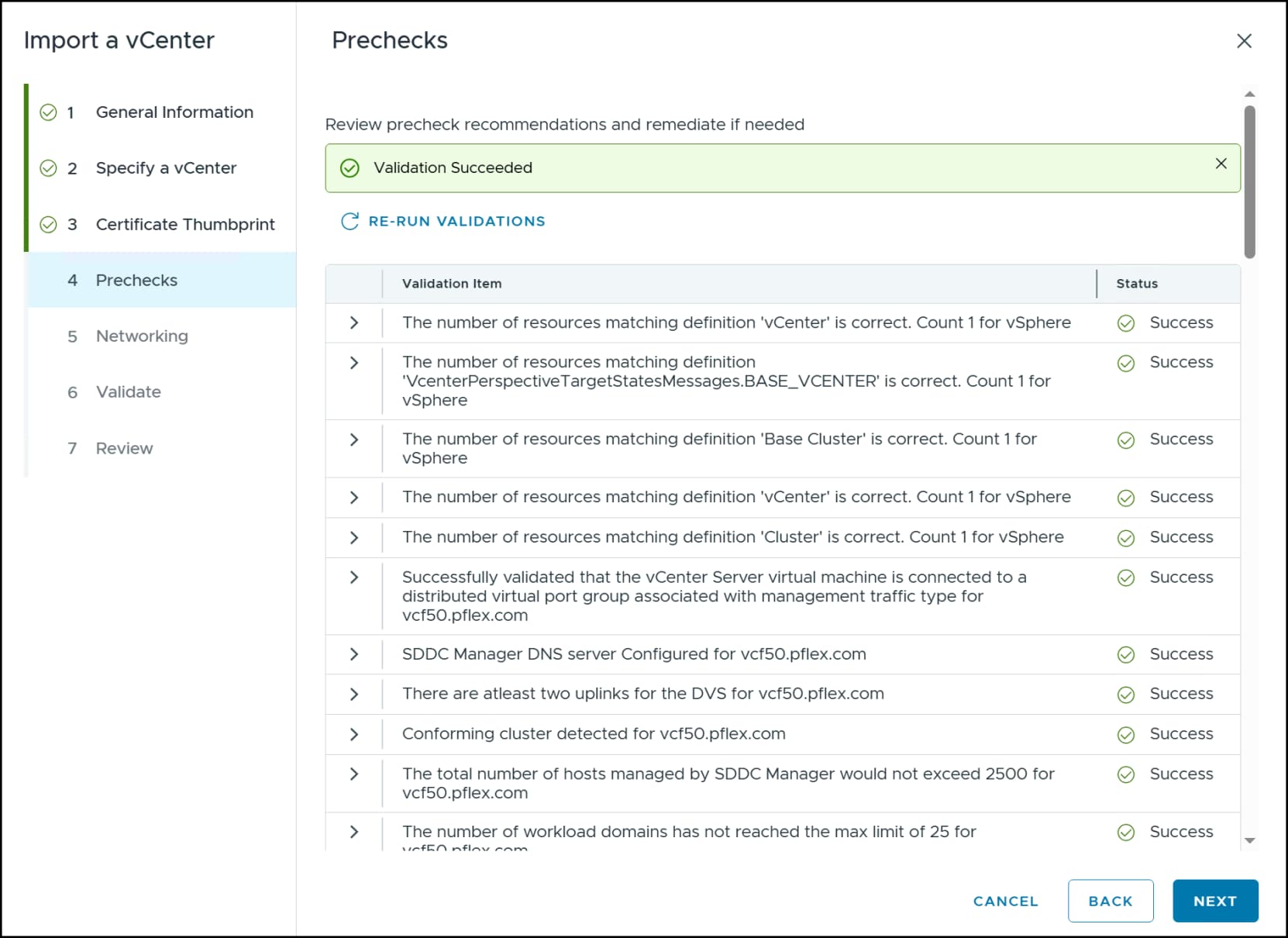The image size is (1288, 938).
Task: Click the success icon for 2500 hosts row
Action: (1126, 774)
